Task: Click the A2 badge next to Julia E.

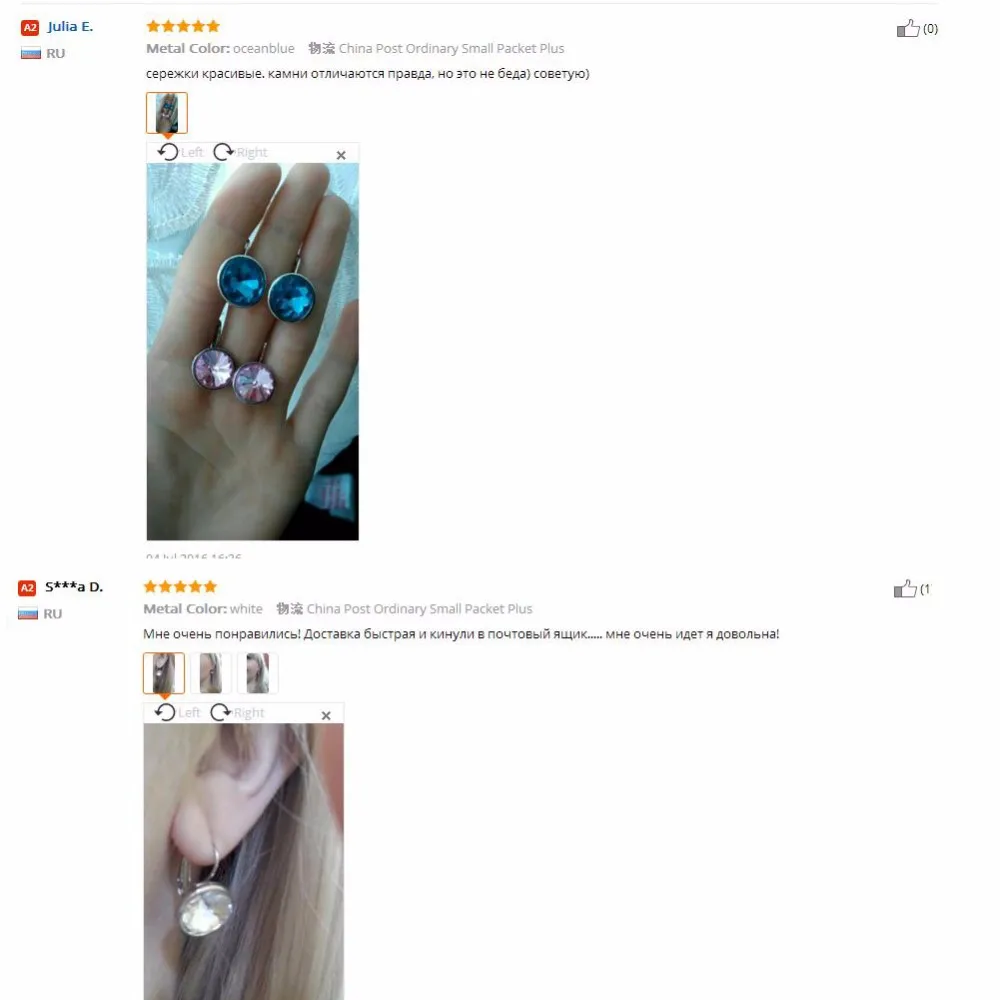Action: click(30, 27)
